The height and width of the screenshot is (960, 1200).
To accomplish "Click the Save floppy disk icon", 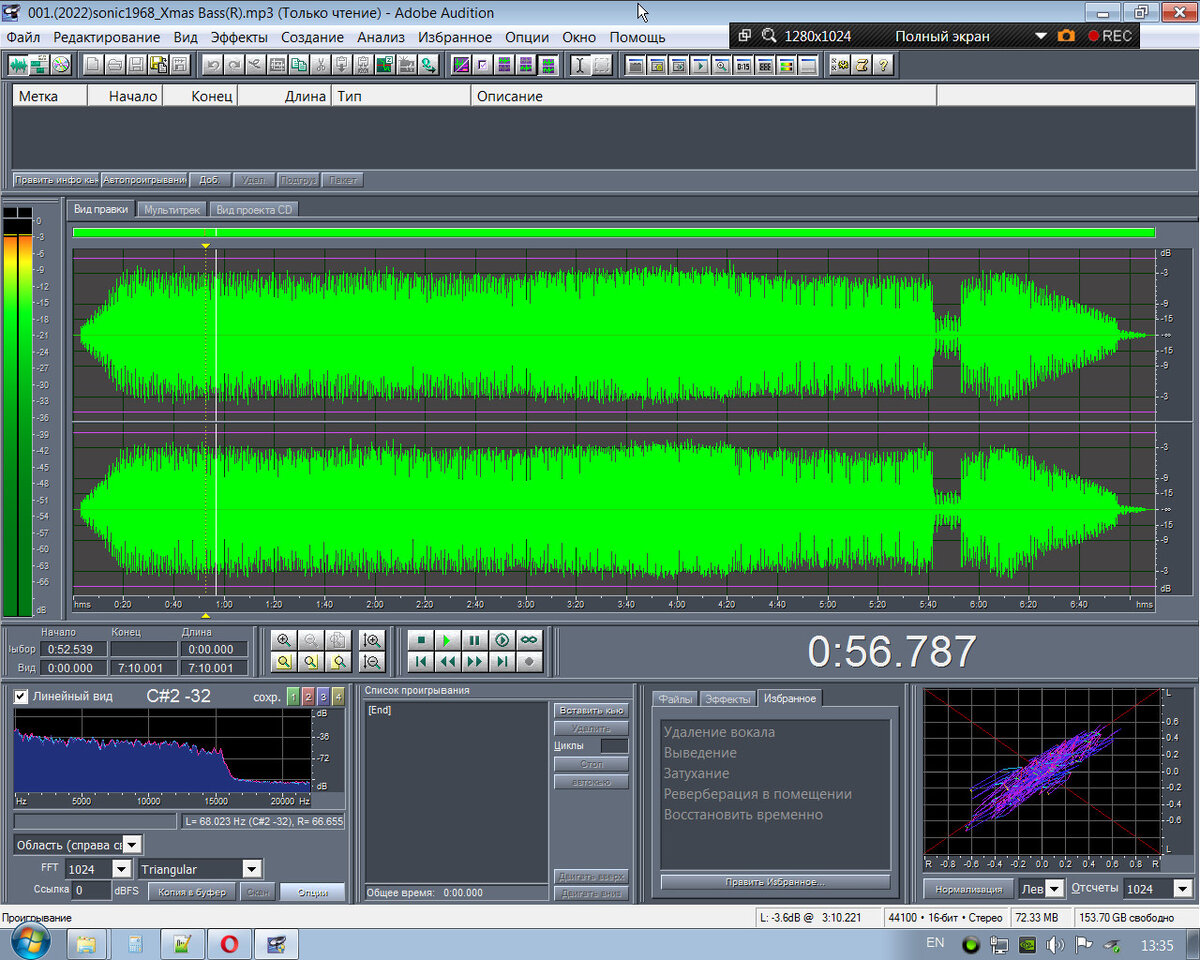I will point(136,65).
